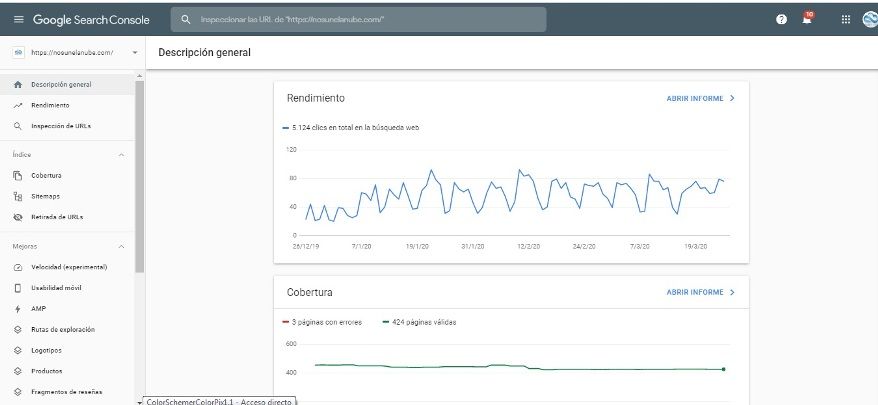Open notifications bell with 10 badge
The image size is (878, 405).
807,18
